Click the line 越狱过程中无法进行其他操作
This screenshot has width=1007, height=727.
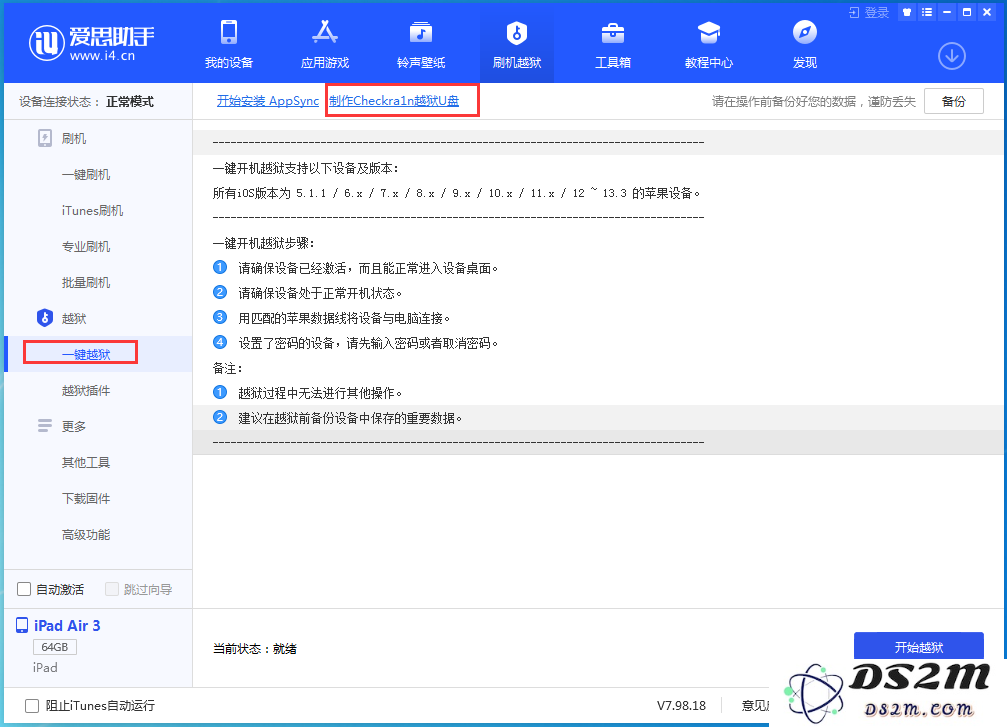click(320, 393)
